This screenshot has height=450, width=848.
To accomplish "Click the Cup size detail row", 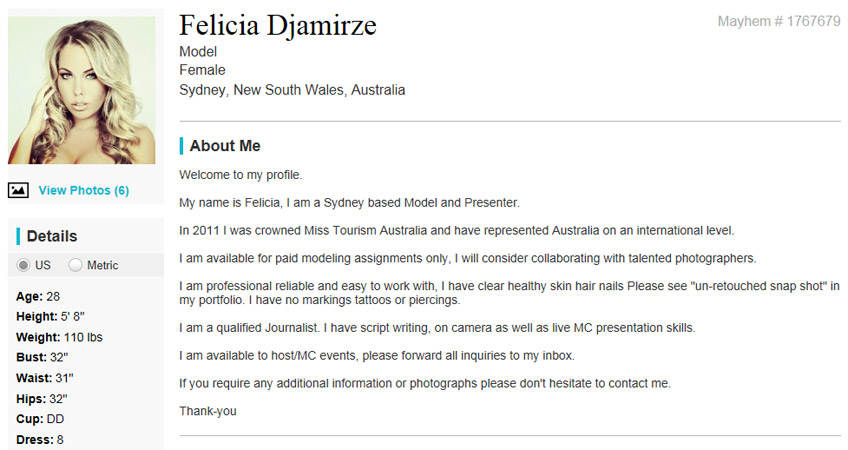I will click(40, 419).
